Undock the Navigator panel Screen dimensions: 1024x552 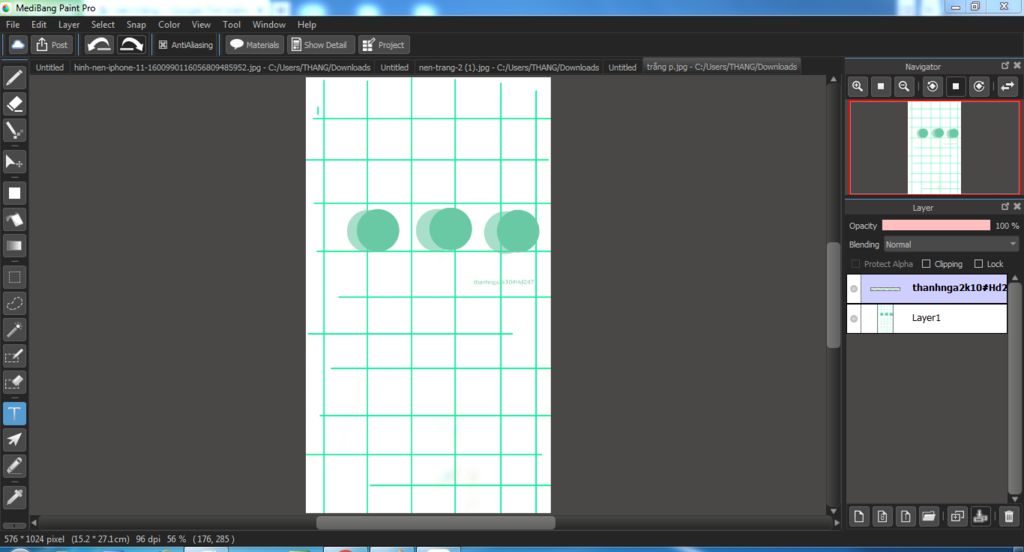click(1005, 66)
